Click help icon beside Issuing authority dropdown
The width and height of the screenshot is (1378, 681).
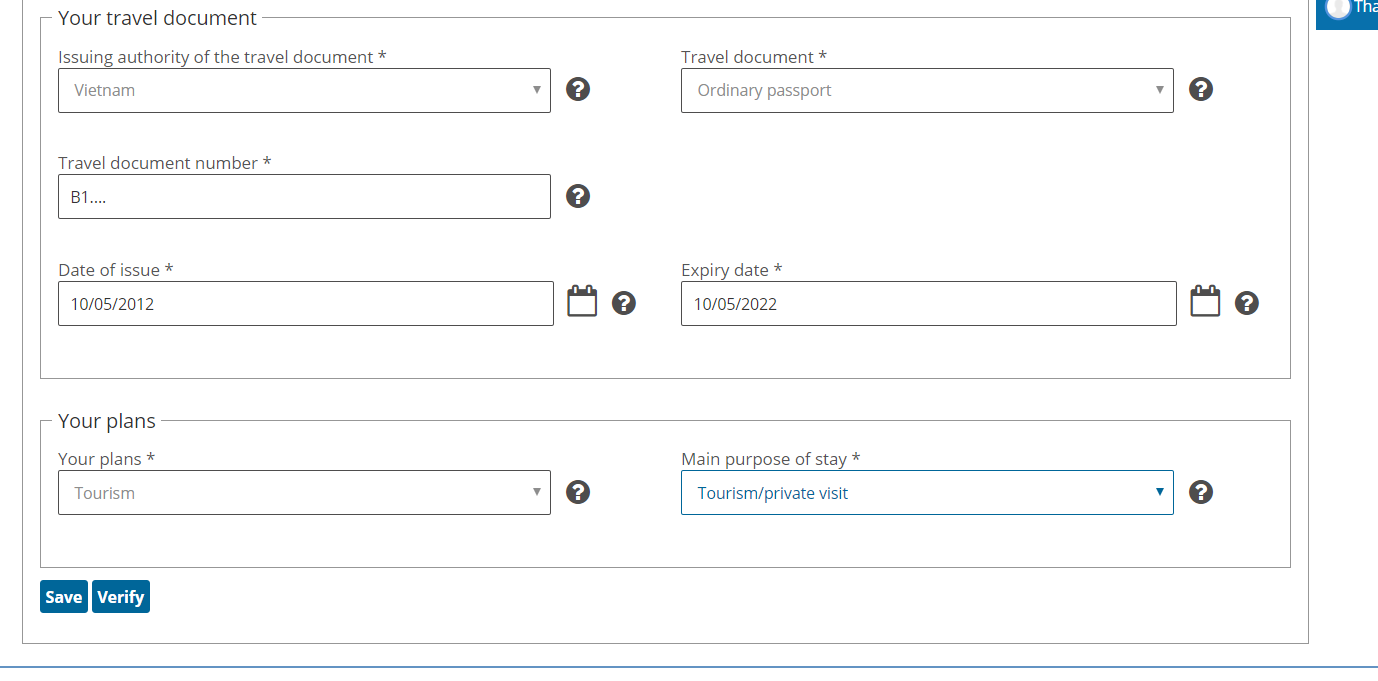578,89
